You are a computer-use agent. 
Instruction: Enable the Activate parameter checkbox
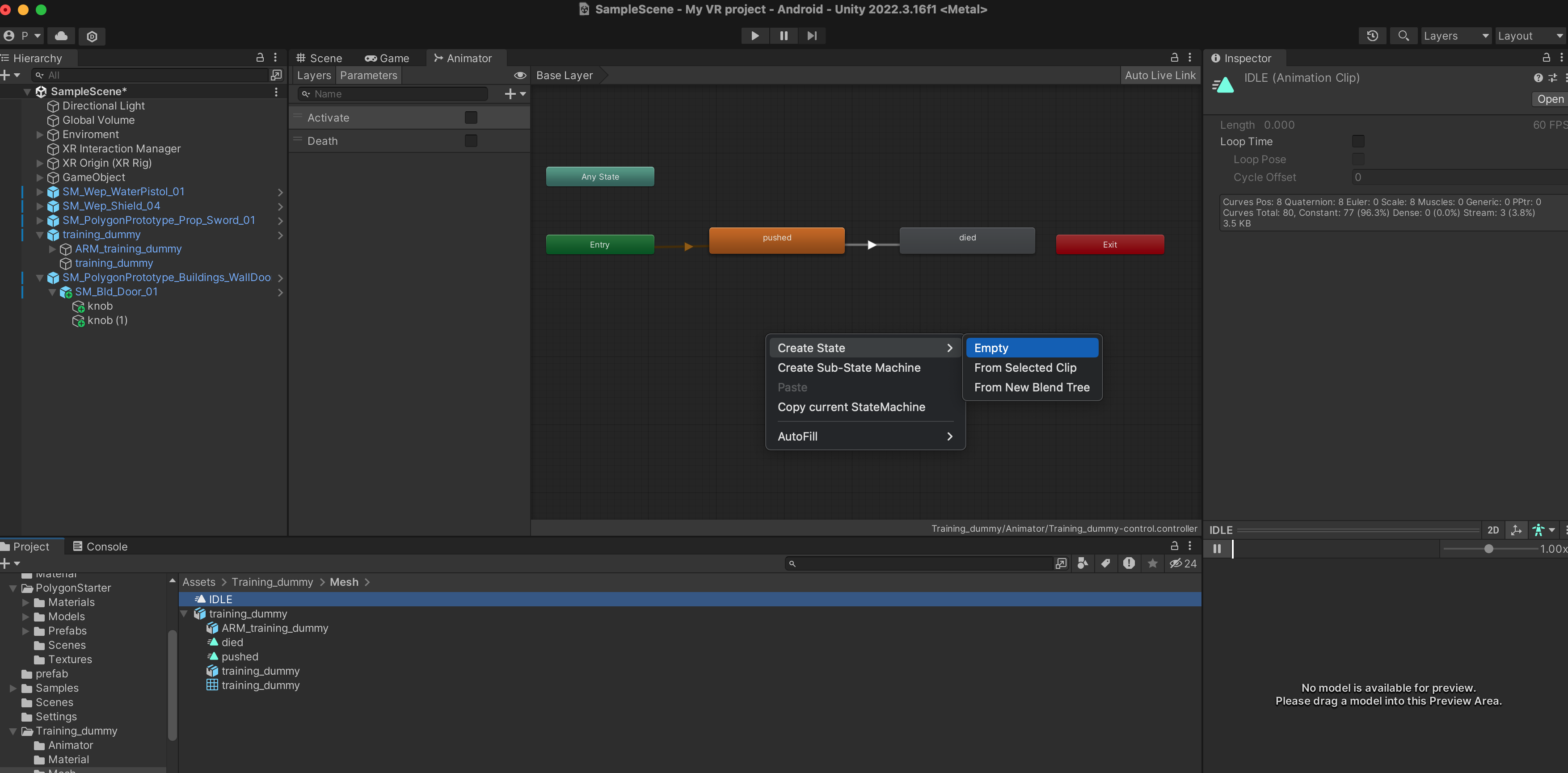pos(471,118)
